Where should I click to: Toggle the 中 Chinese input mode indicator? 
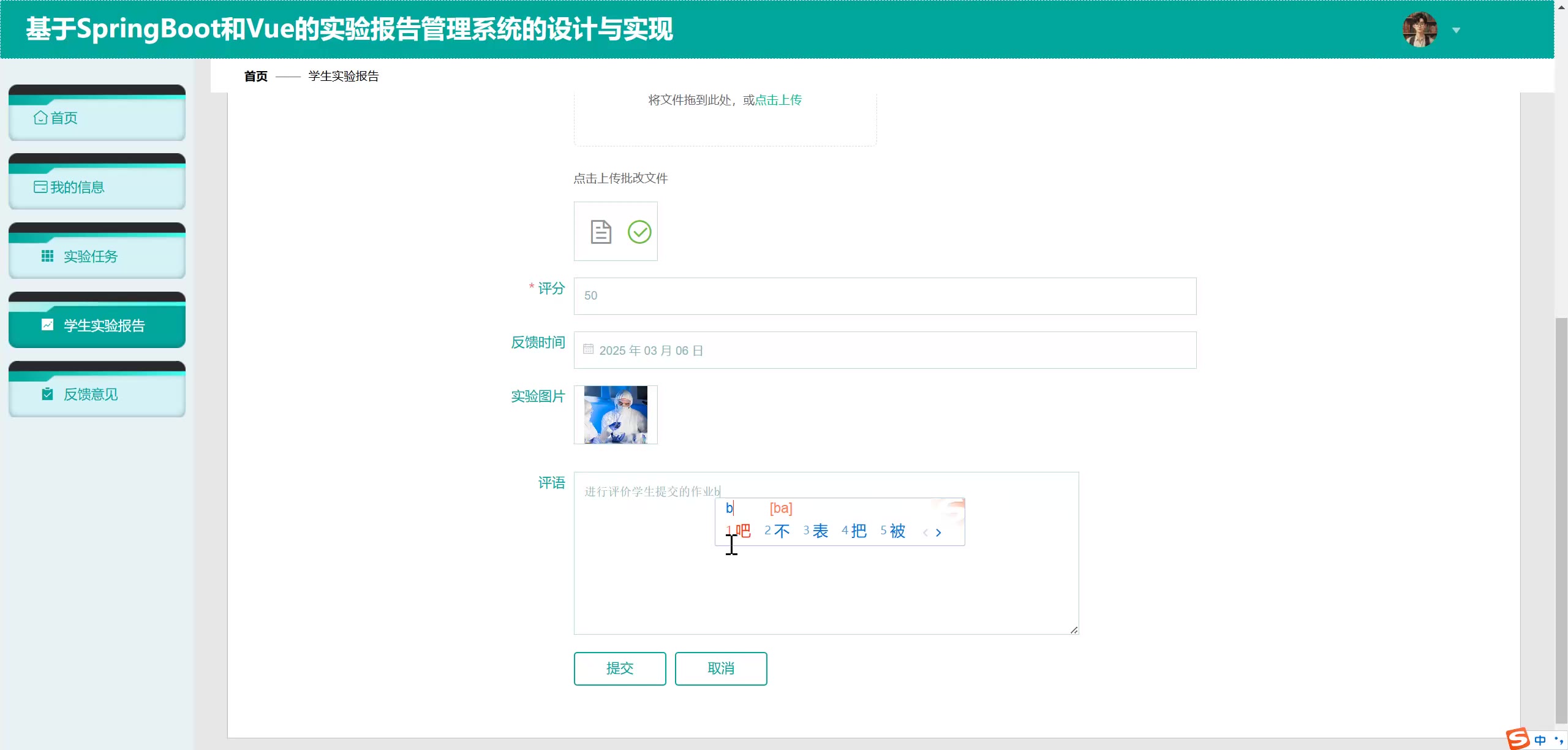1540,740
